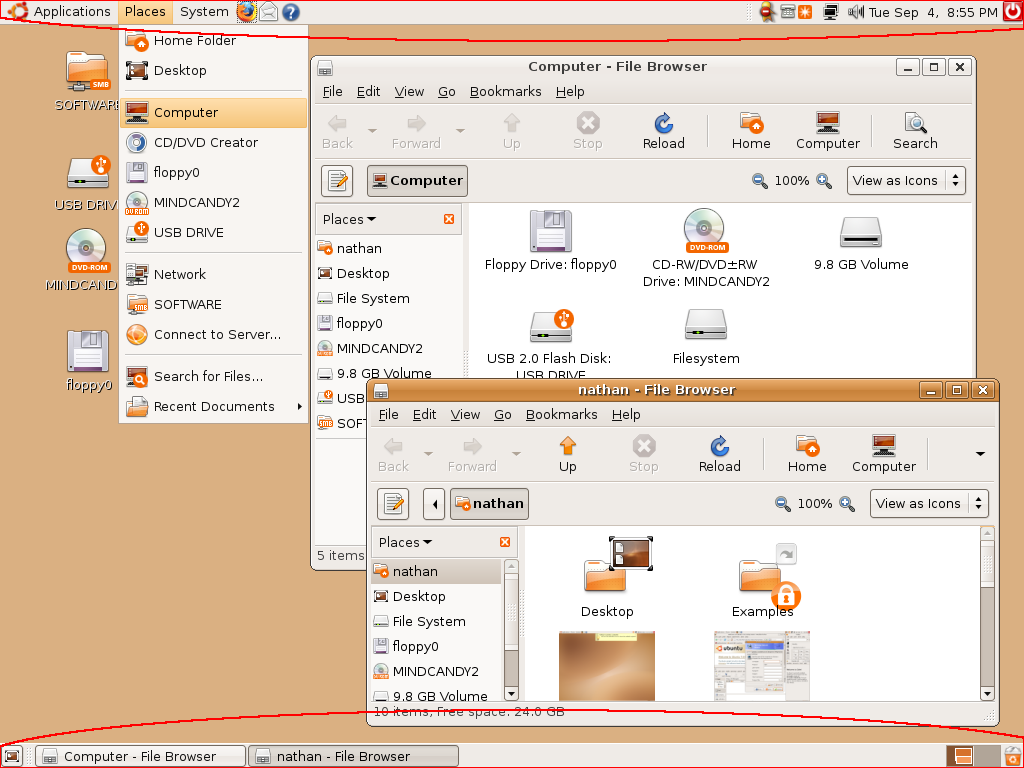This screenshot has height=768, width=1024.
Task: Zoom out in Computer window
Action: [x=760, y=181]
